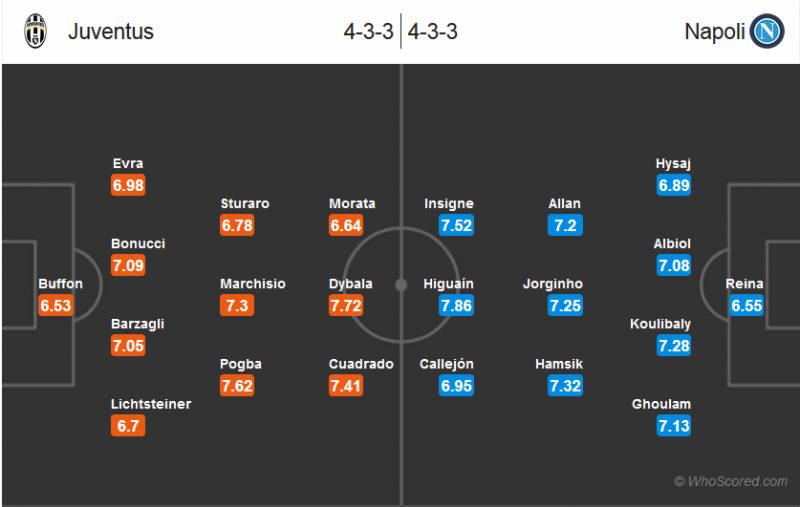
Task: Open the Napoli team name link
Action: (714, 32)
